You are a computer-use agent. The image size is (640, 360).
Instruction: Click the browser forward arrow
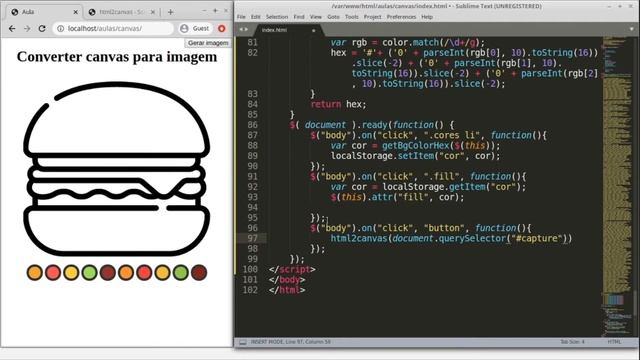pyautogui.click(x=27, y=29)
